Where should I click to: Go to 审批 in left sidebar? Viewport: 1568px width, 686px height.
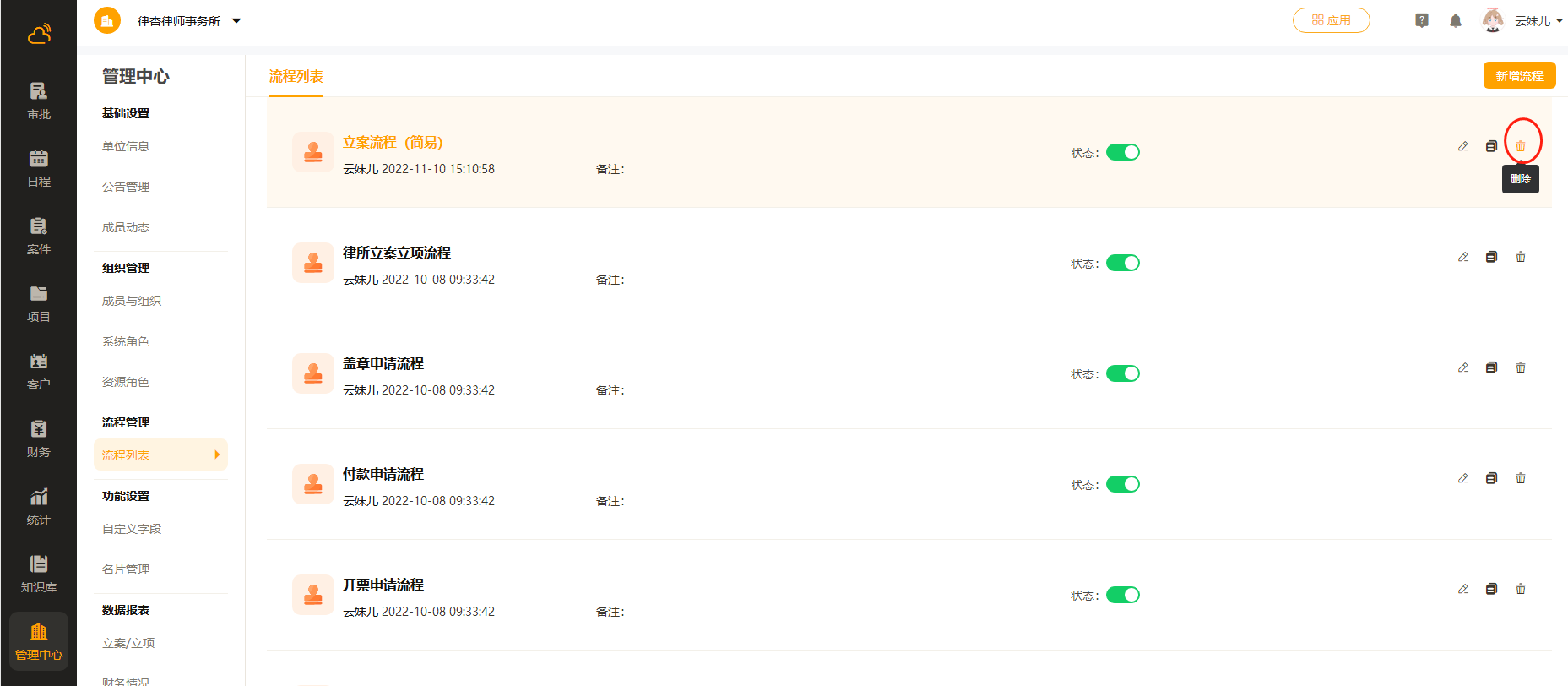39,101
